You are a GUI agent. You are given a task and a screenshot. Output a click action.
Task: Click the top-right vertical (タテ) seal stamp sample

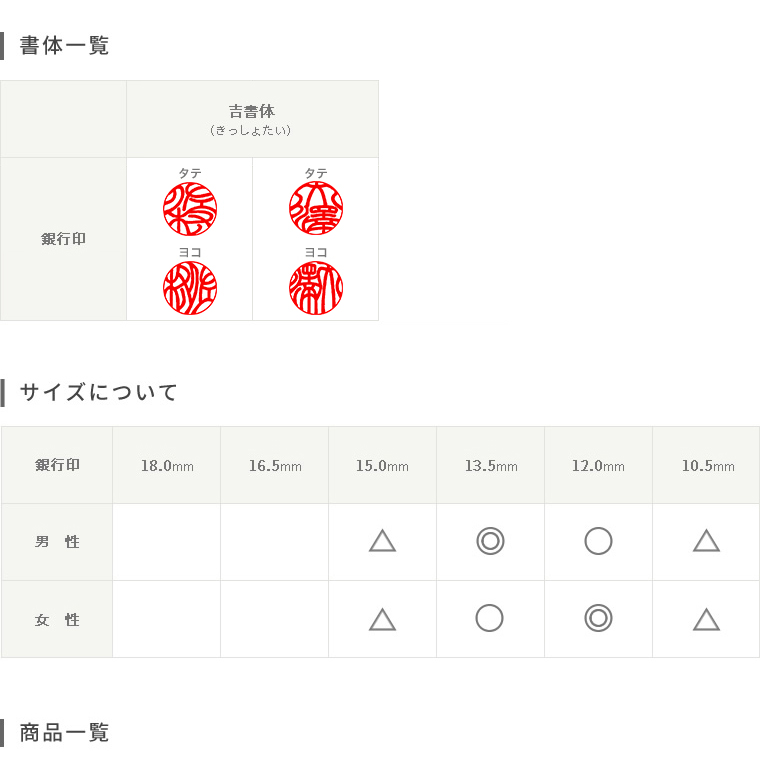(316, 209)
